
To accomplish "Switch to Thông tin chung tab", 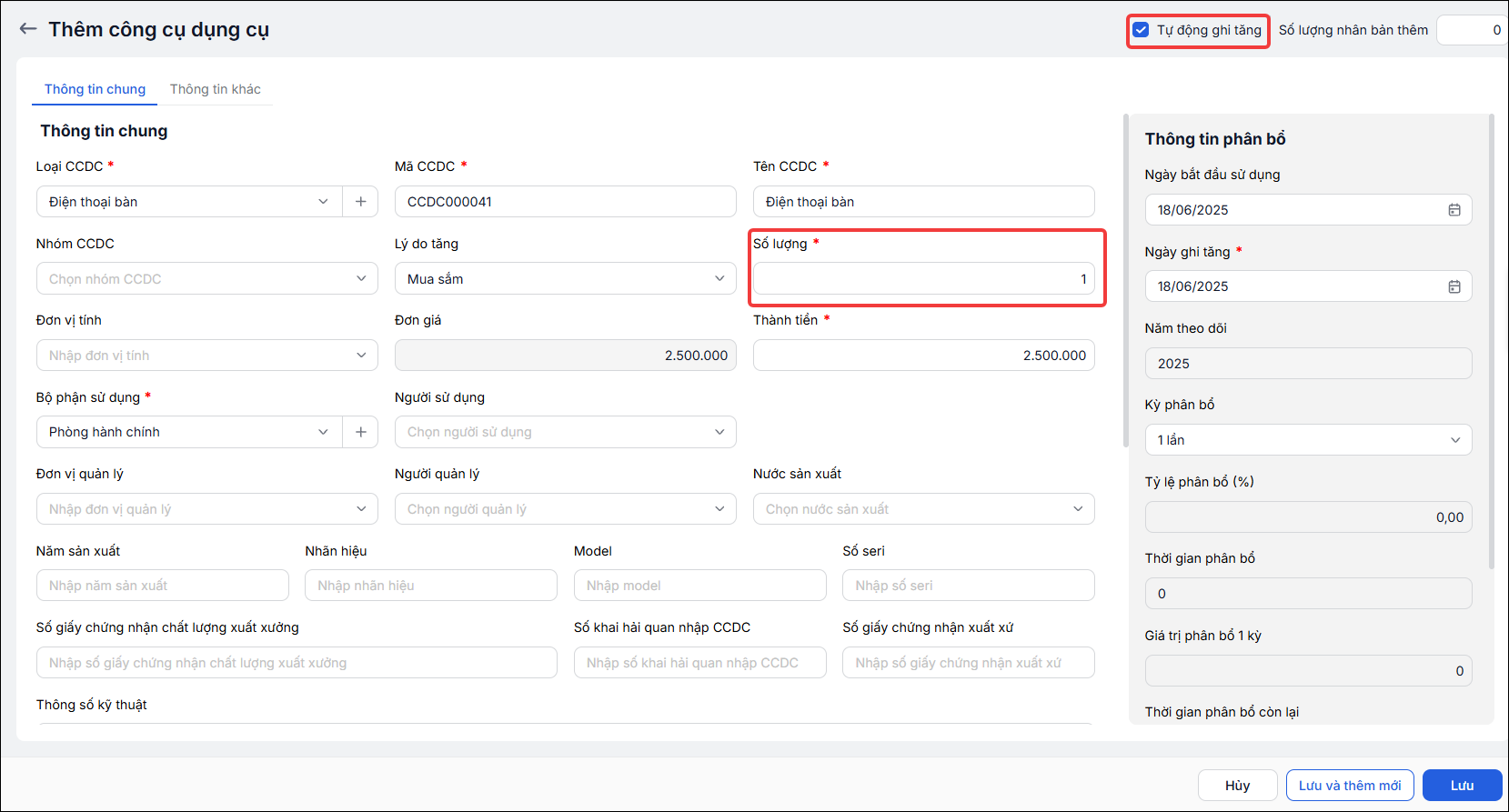I will click(95, 89).
